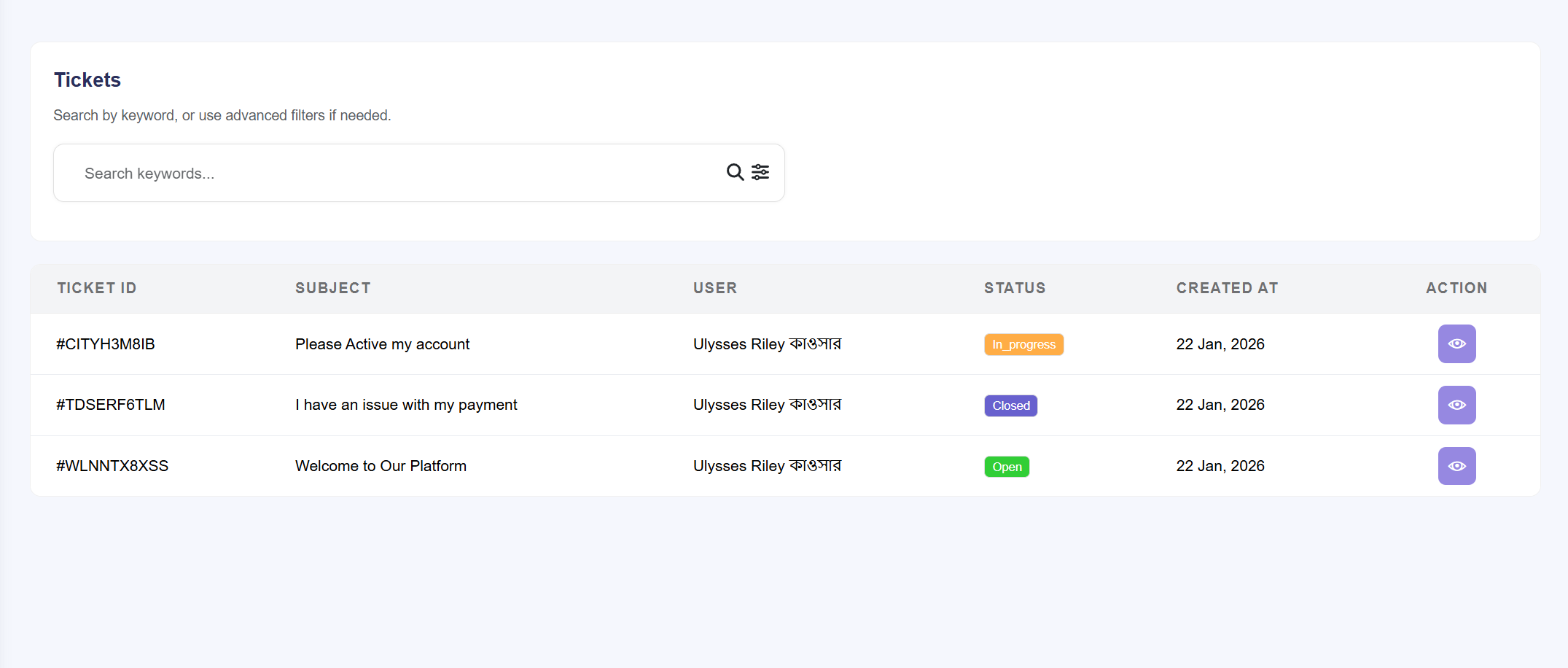Click the Created At column header
1568x668 pixels.
[1227, 288]
